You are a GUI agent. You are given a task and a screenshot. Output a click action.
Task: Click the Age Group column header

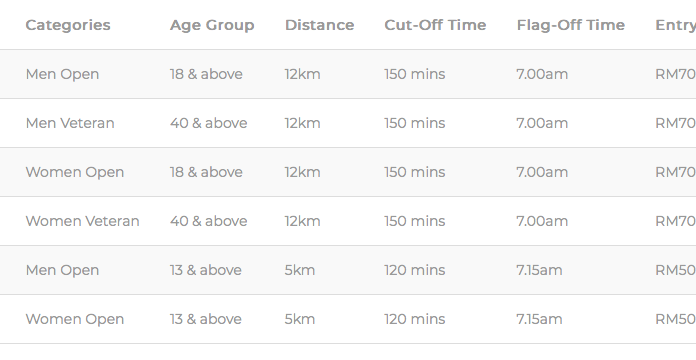[212, 25]
